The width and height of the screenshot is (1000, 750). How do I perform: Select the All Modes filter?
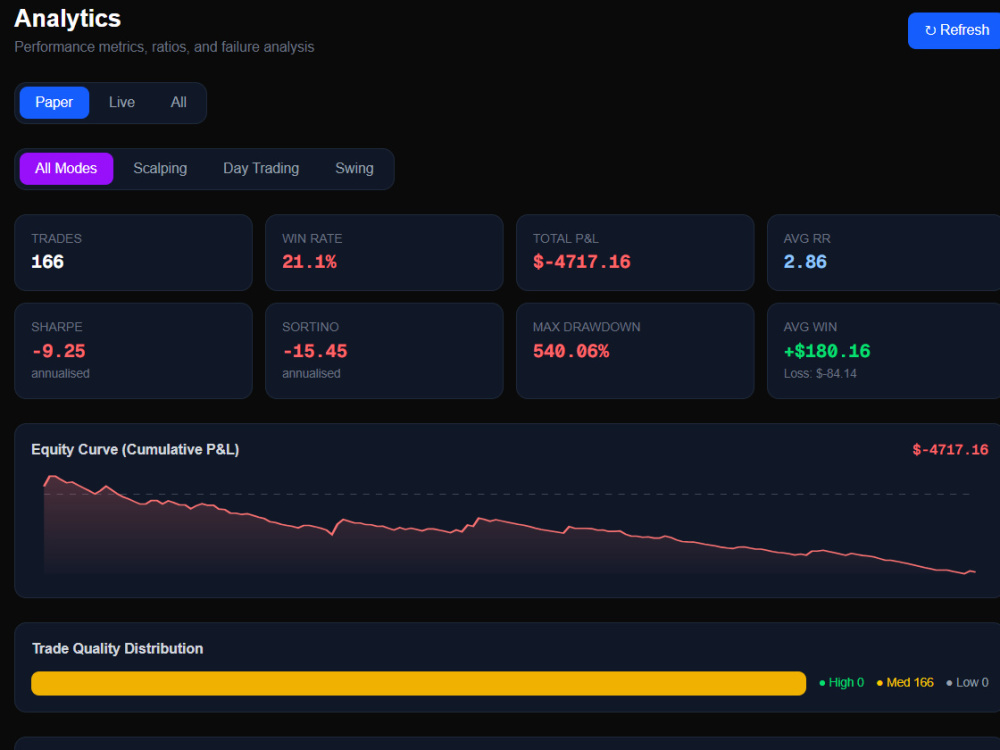tap(66, 168)
